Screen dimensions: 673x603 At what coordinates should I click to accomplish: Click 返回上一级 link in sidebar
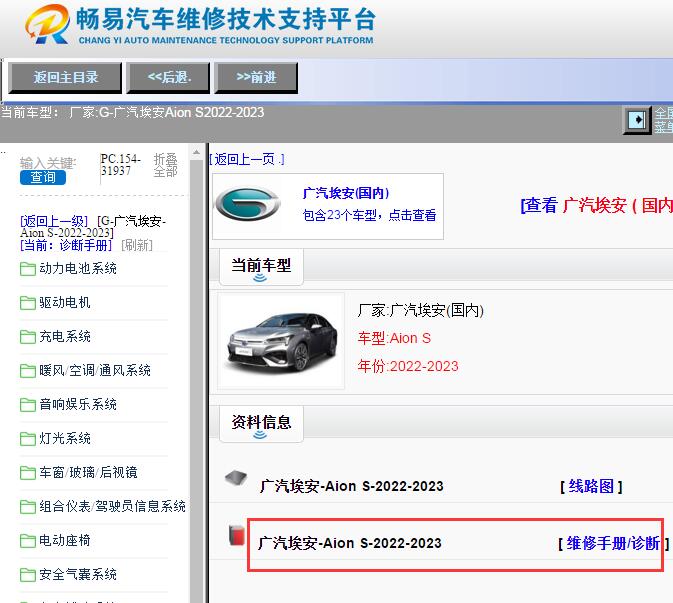click(x=54, y=221)
